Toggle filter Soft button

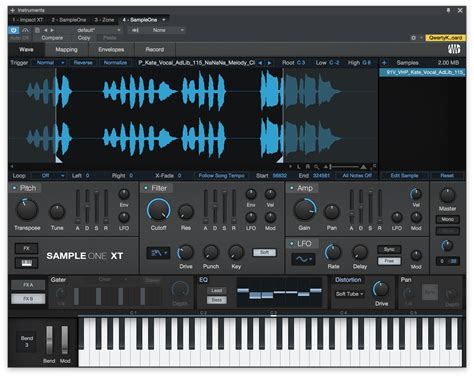point(264,253)
